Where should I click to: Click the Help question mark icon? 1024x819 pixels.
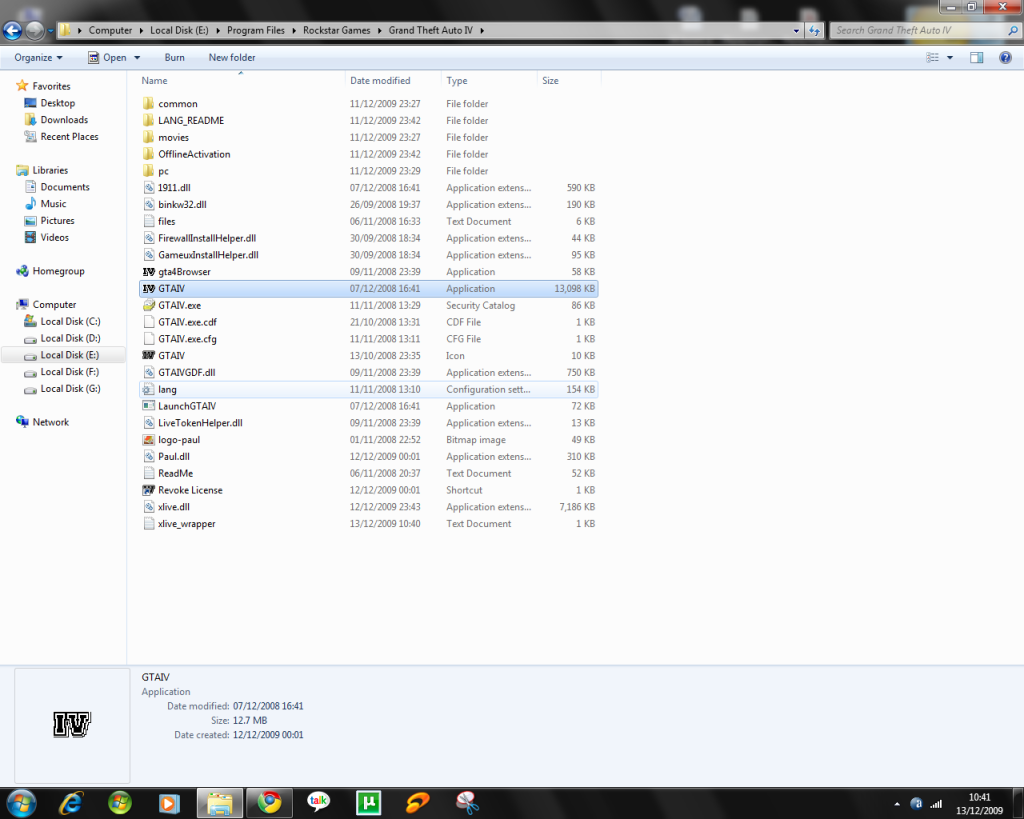(1005, 57)
